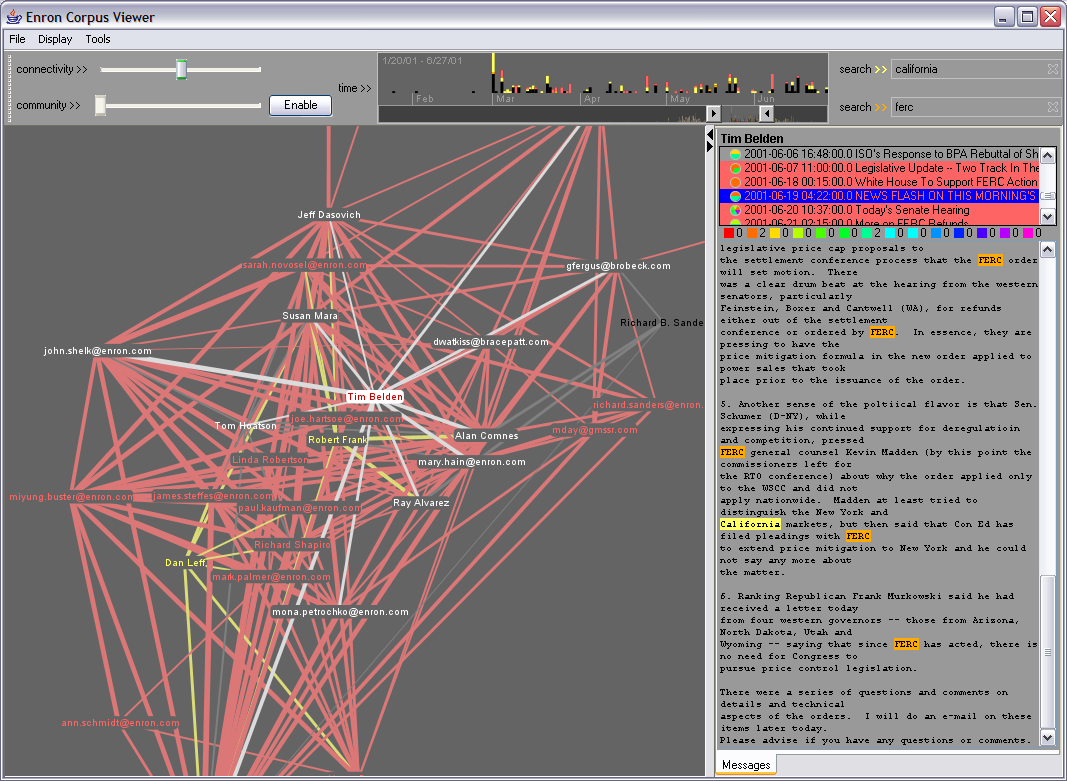
Task: Select the john.shelk@enron.com node
Action: pyautogui.click(x=98, y=351)
